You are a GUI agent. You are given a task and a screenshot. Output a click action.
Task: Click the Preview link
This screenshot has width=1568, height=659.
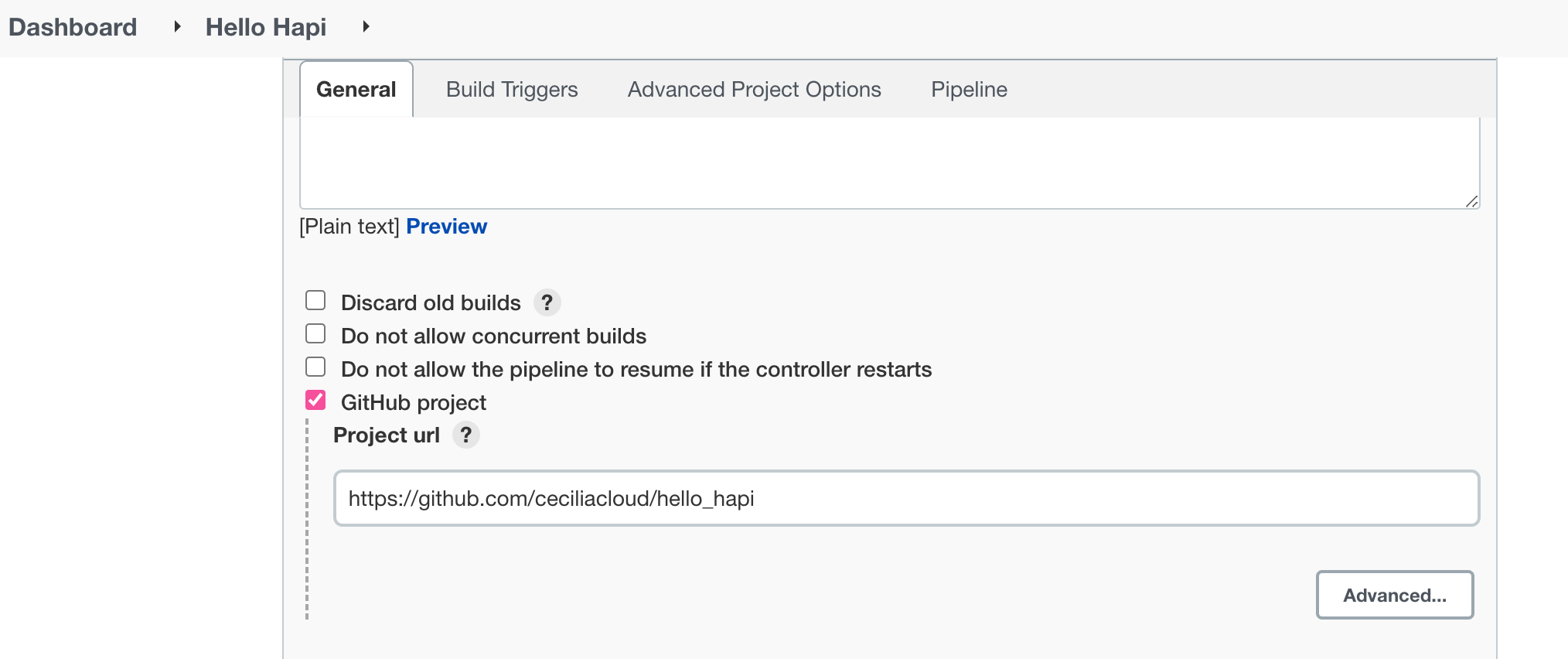point(446,227)
